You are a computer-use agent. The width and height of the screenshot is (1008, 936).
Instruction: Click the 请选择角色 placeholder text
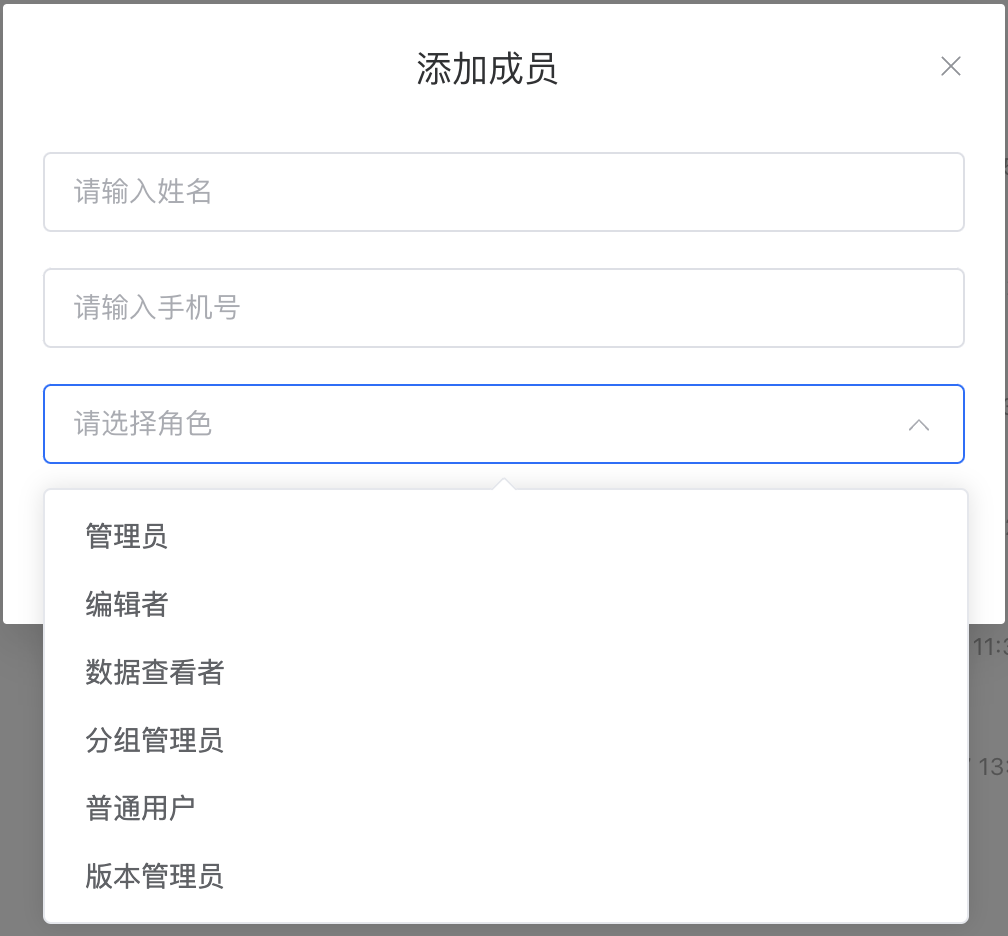point(143,424)
